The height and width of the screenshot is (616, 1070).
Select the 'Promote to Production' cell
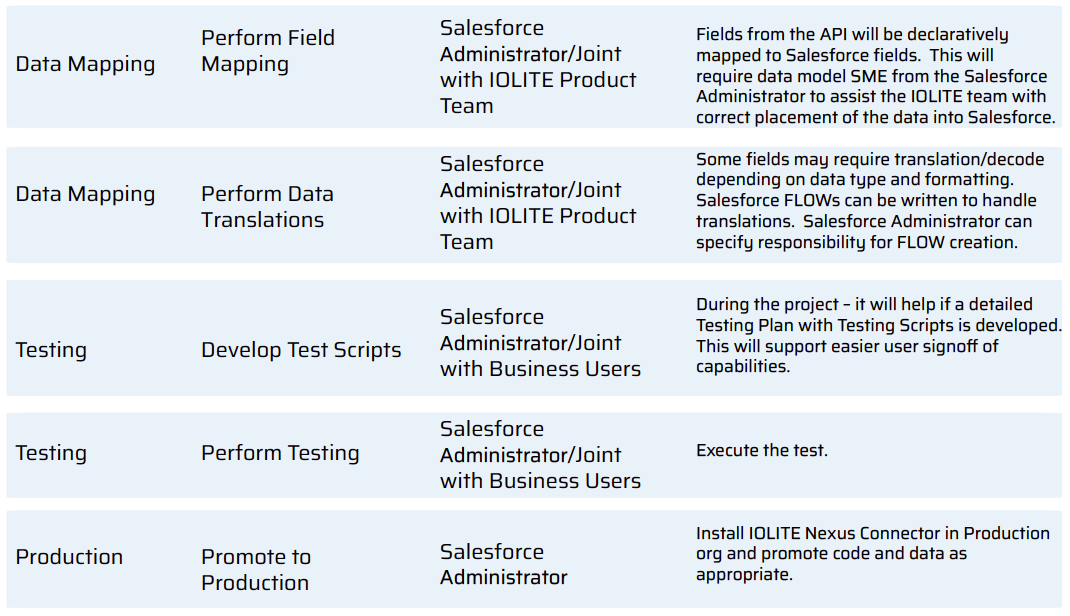[x=256, y=570]
